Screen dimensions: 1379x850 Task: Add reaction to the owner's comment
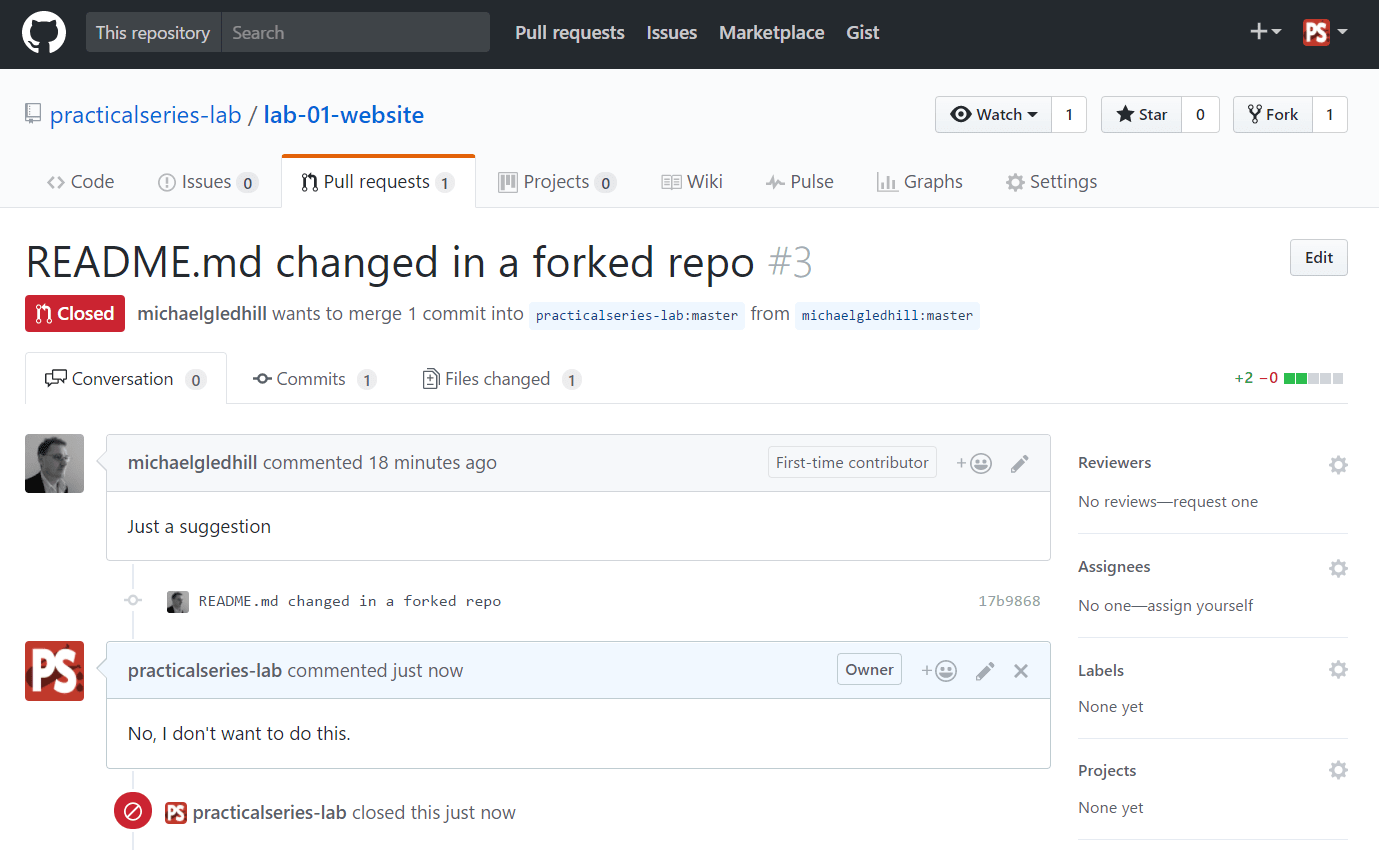tap(939, 671)
